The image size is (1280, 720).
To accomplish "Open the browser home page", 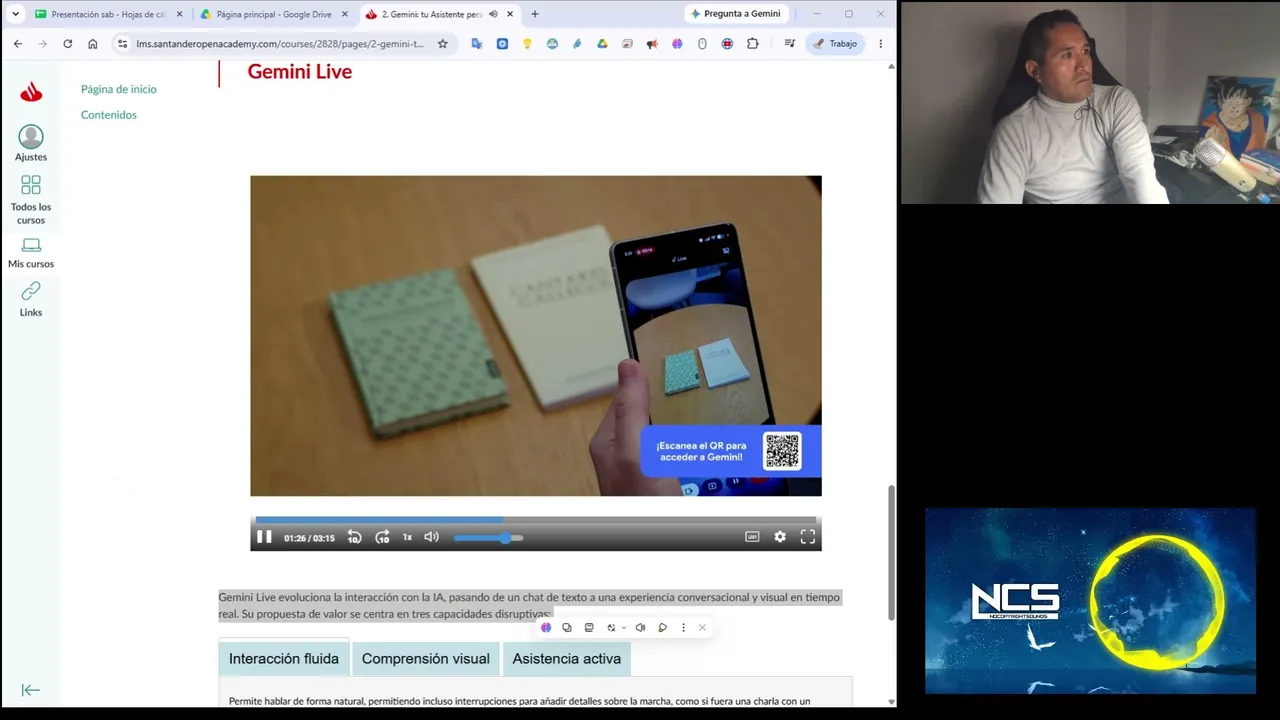I will pos(93,44).
